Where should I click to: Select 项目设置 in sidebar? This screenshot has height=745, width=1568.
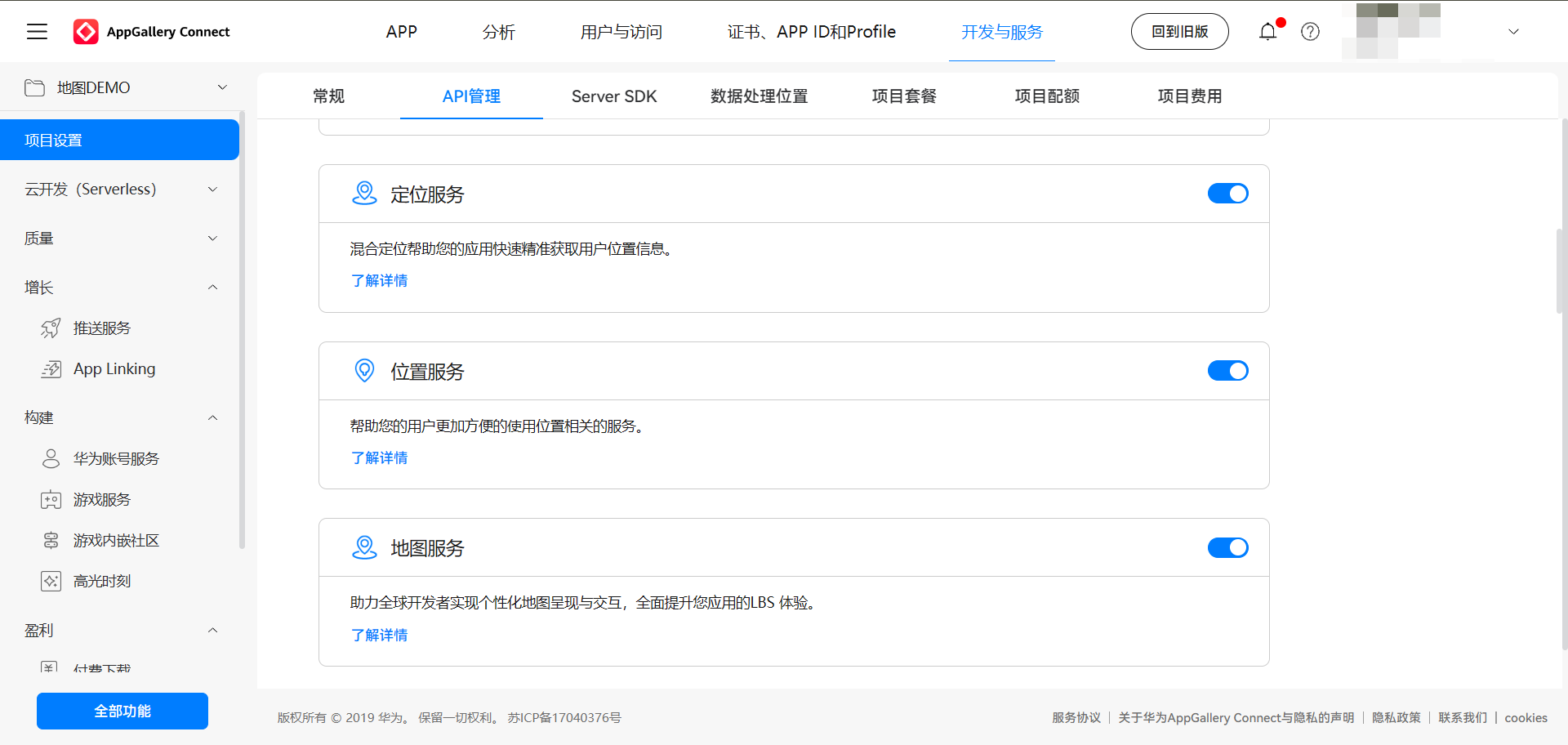pyautogui.click(x=119, y=141)
